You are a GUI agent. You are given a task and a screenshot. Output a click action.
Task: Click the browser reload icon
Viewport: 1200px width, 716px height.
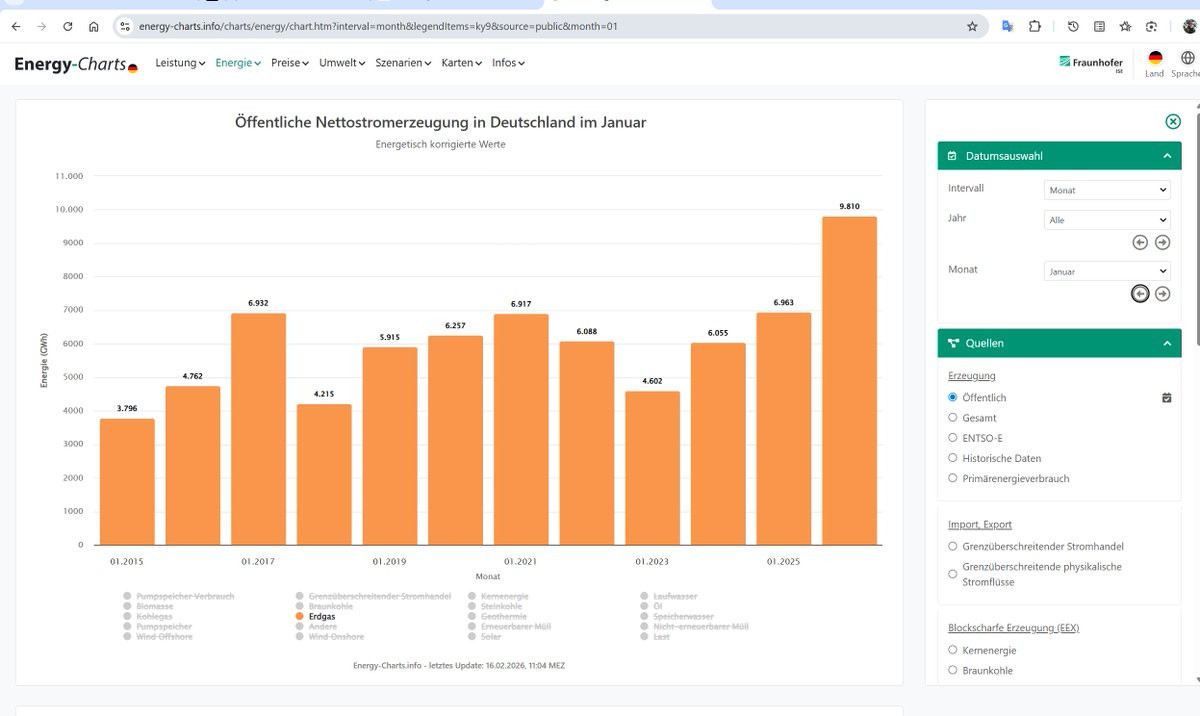tap(68, 26)
